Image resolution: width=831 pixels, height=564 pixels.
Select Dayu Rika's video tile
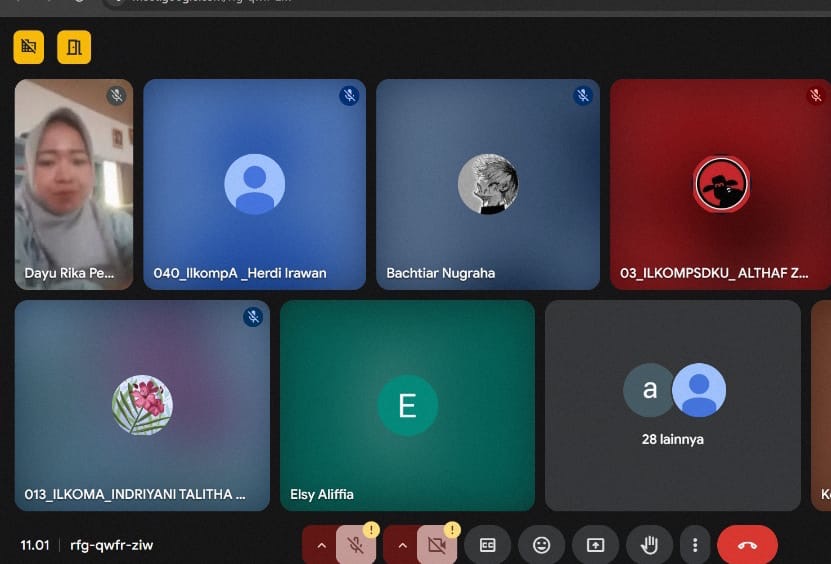tap(74, 185)
